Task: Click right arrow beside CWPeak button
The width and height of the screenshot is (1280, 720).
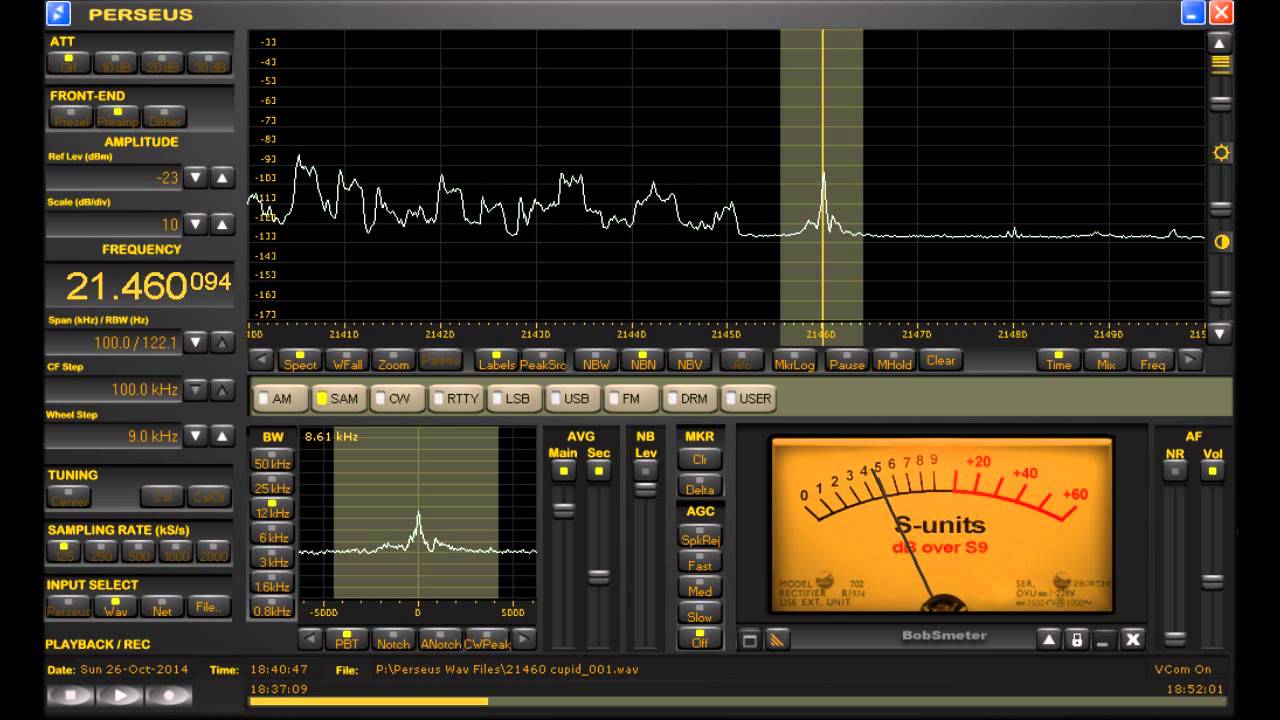Action: coord(524,639)
